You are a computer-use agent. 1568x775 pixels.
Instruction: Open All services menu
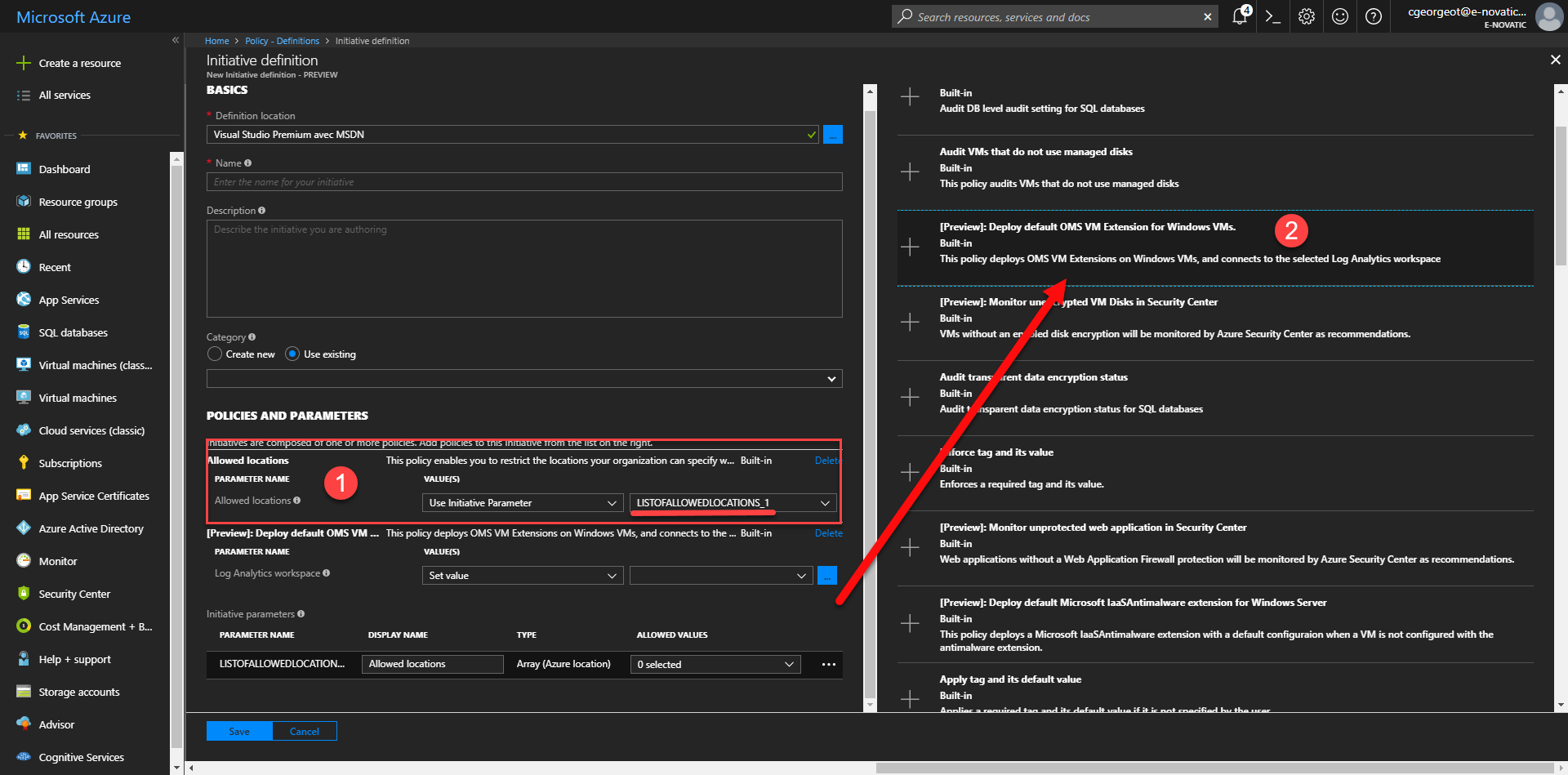[65, 95]
